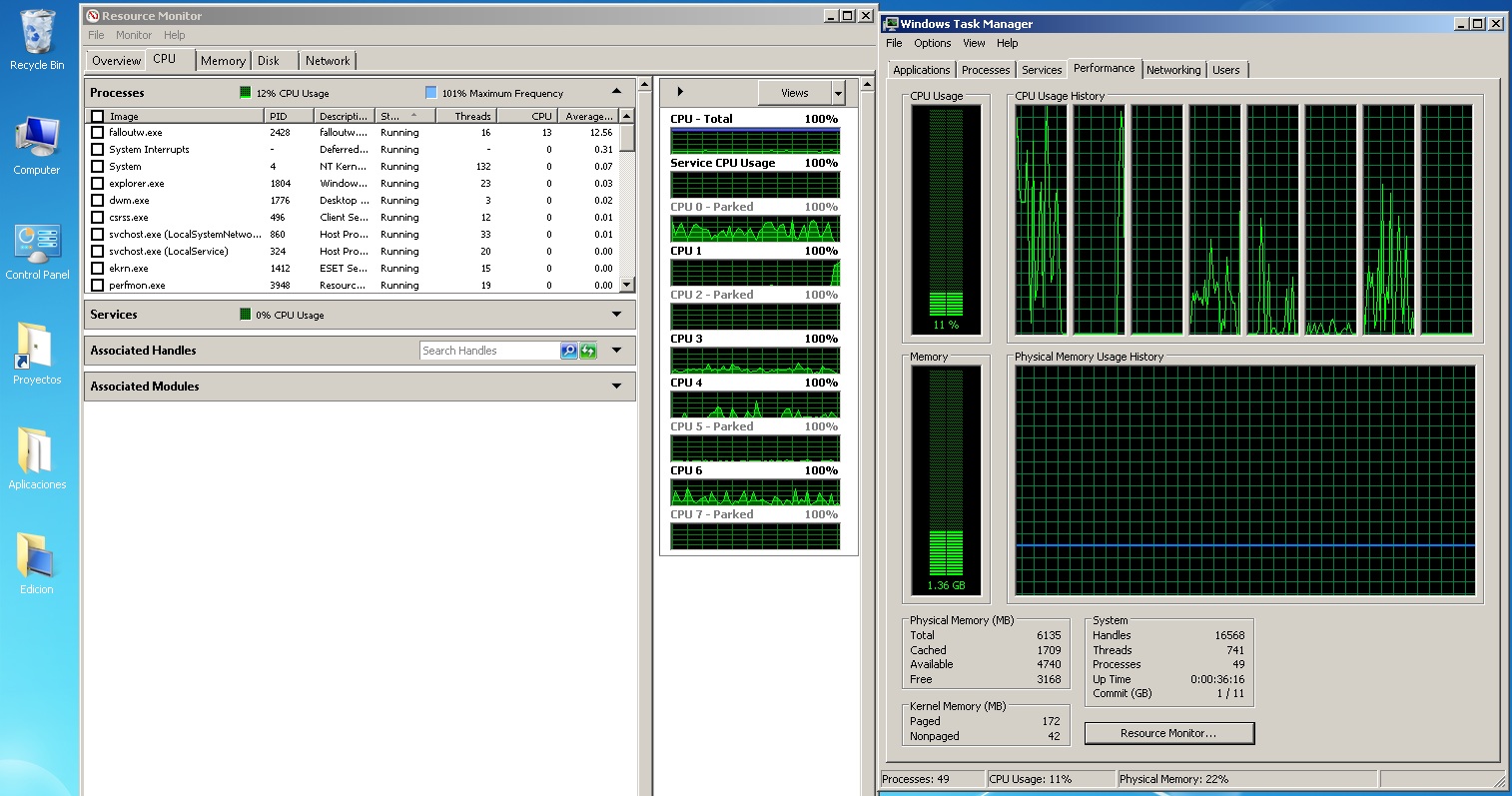This screenshot has width=1512, height=796.
Task: Click the CPU 6 graph
Action: 755,492
